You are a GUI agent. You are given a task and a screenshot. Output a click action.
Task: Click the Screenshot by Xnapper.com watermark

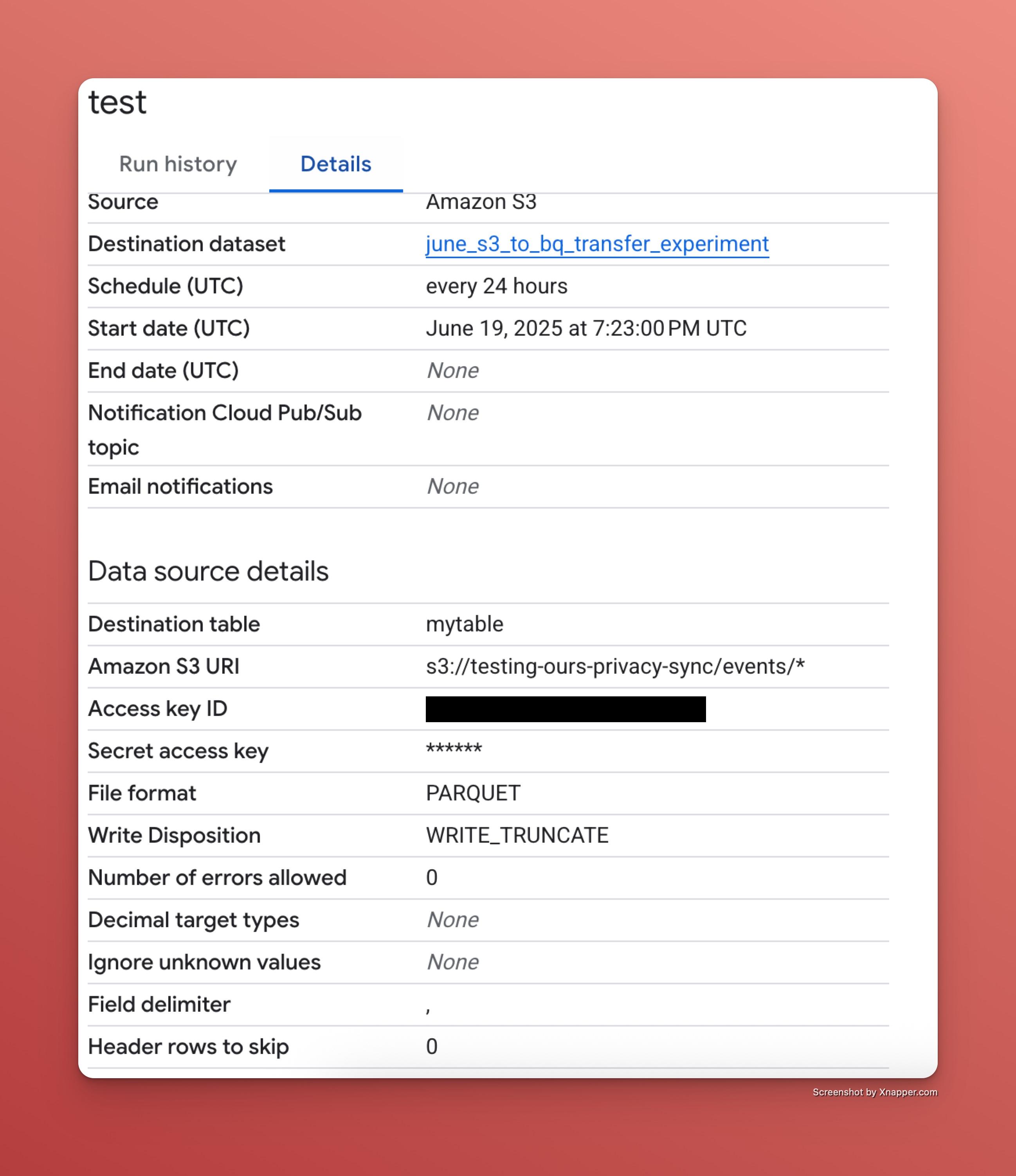(875, 1092)
